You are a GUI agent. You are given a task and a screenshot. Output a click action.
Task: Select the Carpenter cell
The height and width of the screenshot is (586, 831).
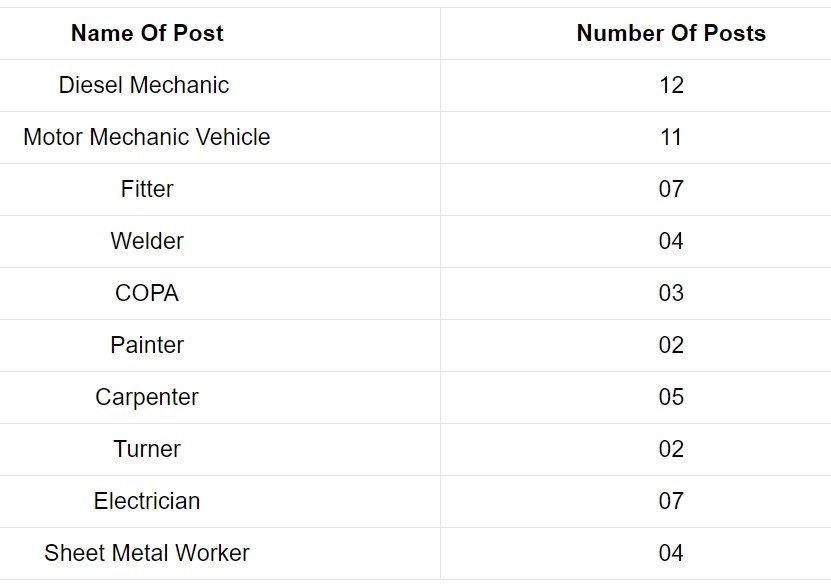pos(147,397)
